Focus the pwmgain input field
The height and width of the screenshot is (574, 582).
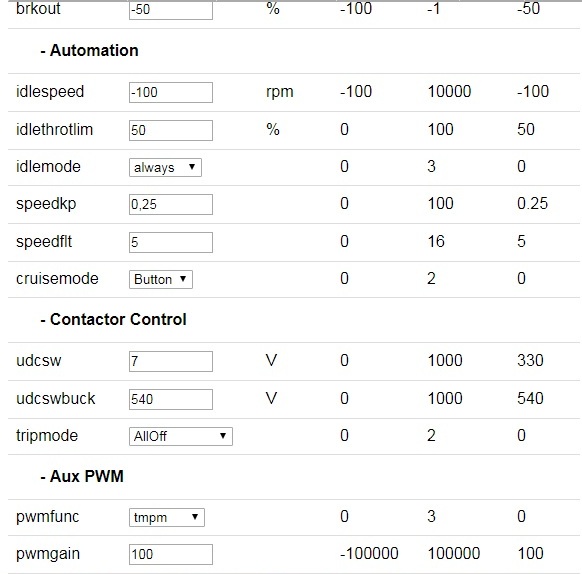point(171,554)
